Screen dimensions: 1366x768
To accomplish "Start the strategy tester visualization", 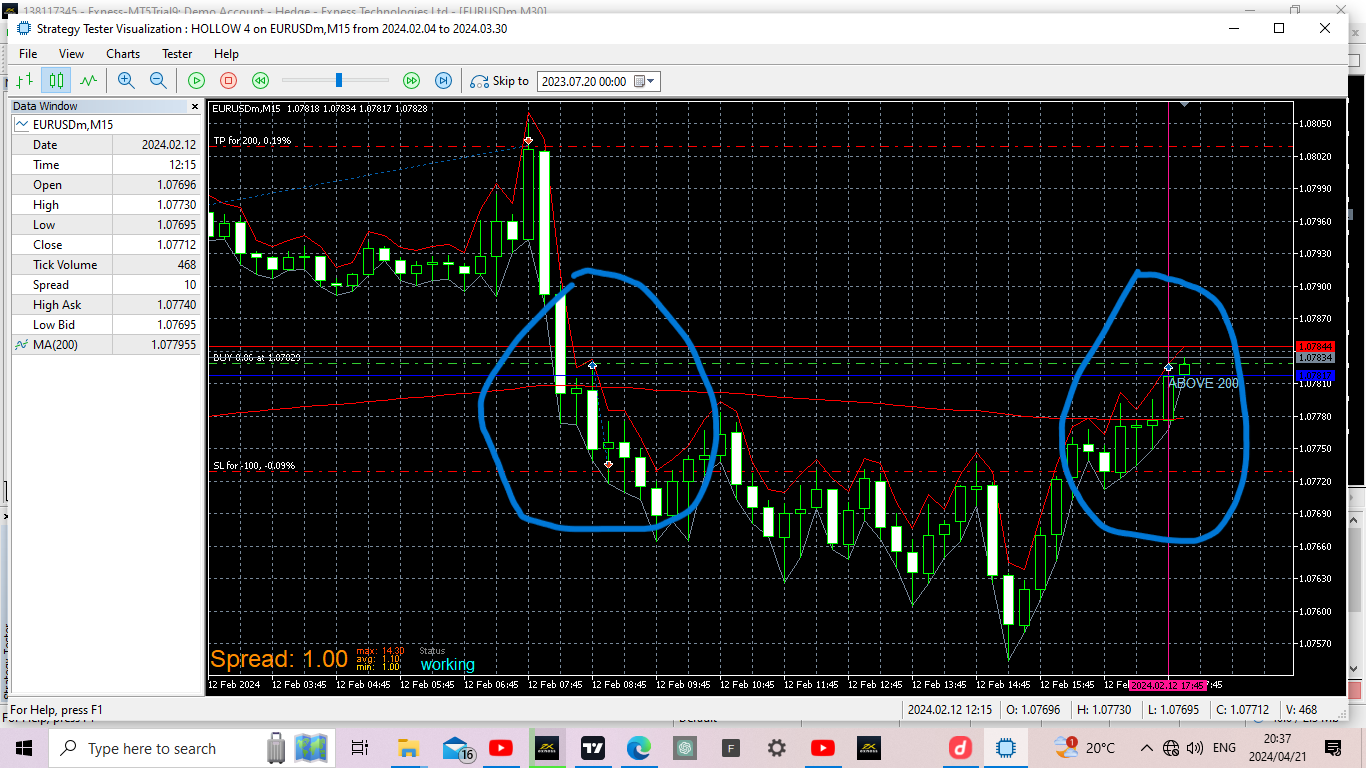I will click(x=197, y=81).
